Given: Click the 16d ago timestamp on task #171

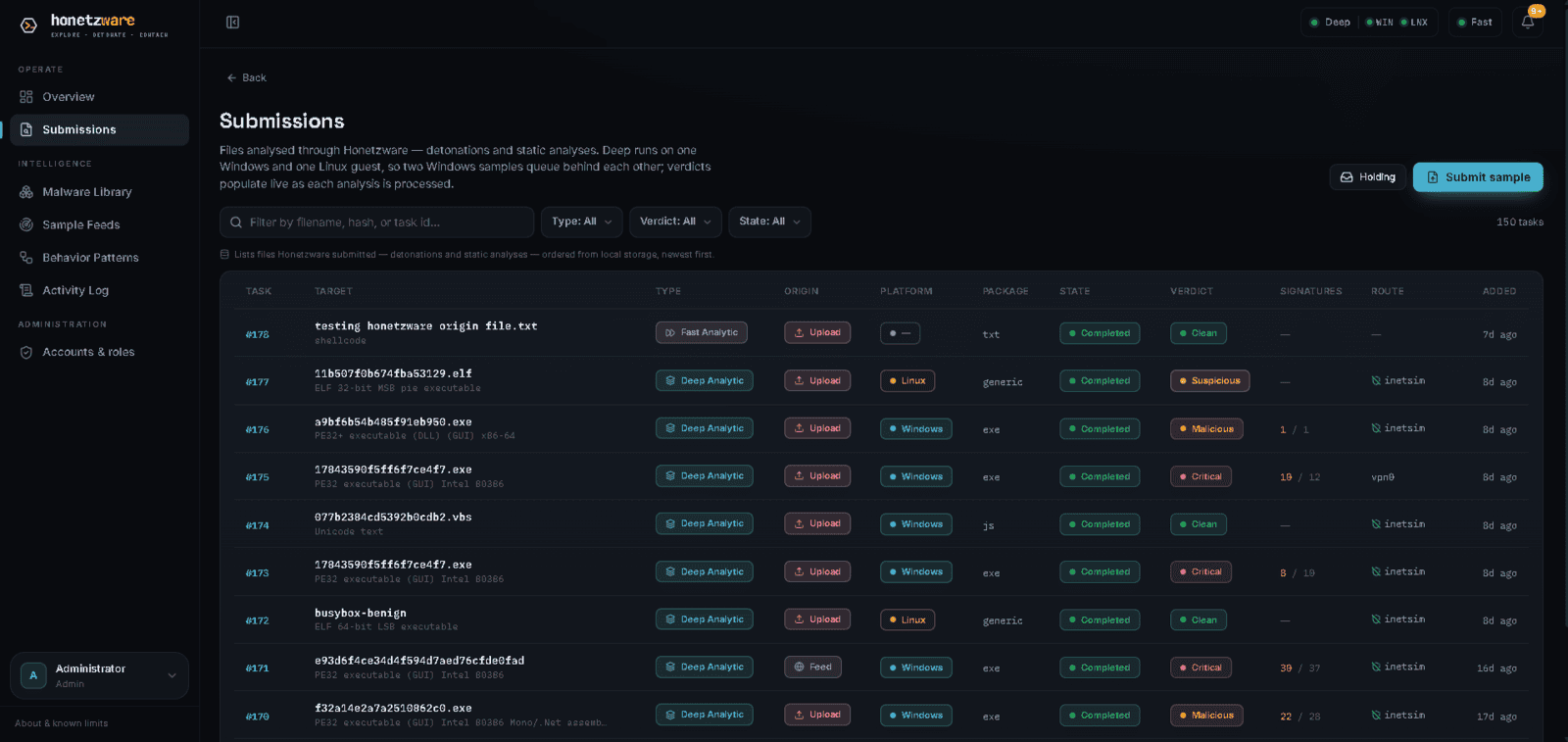Looking at the screenshot, I should click(x=1496, y=668).
